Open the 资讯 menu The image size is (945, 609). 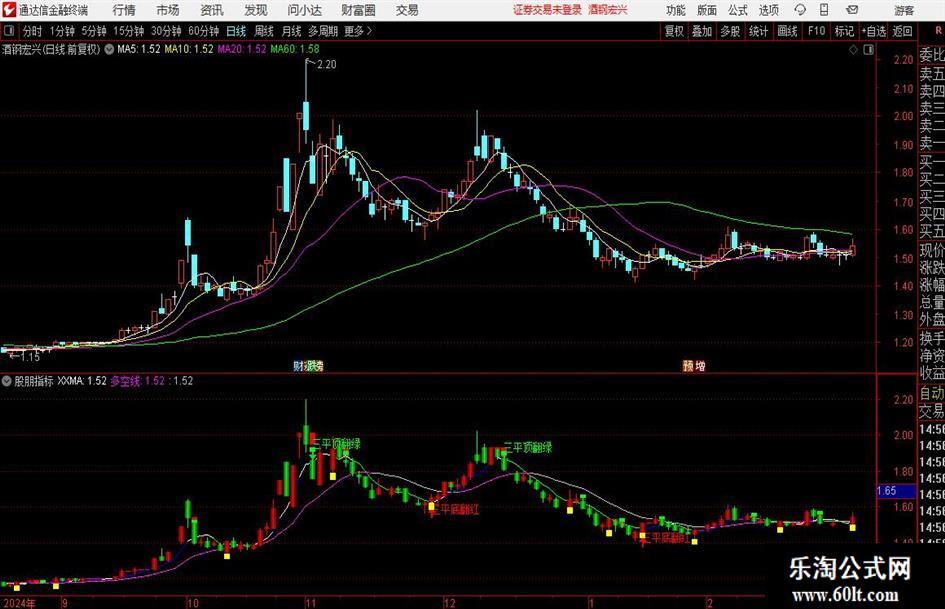pyautogui.click(x=212, y=10)
